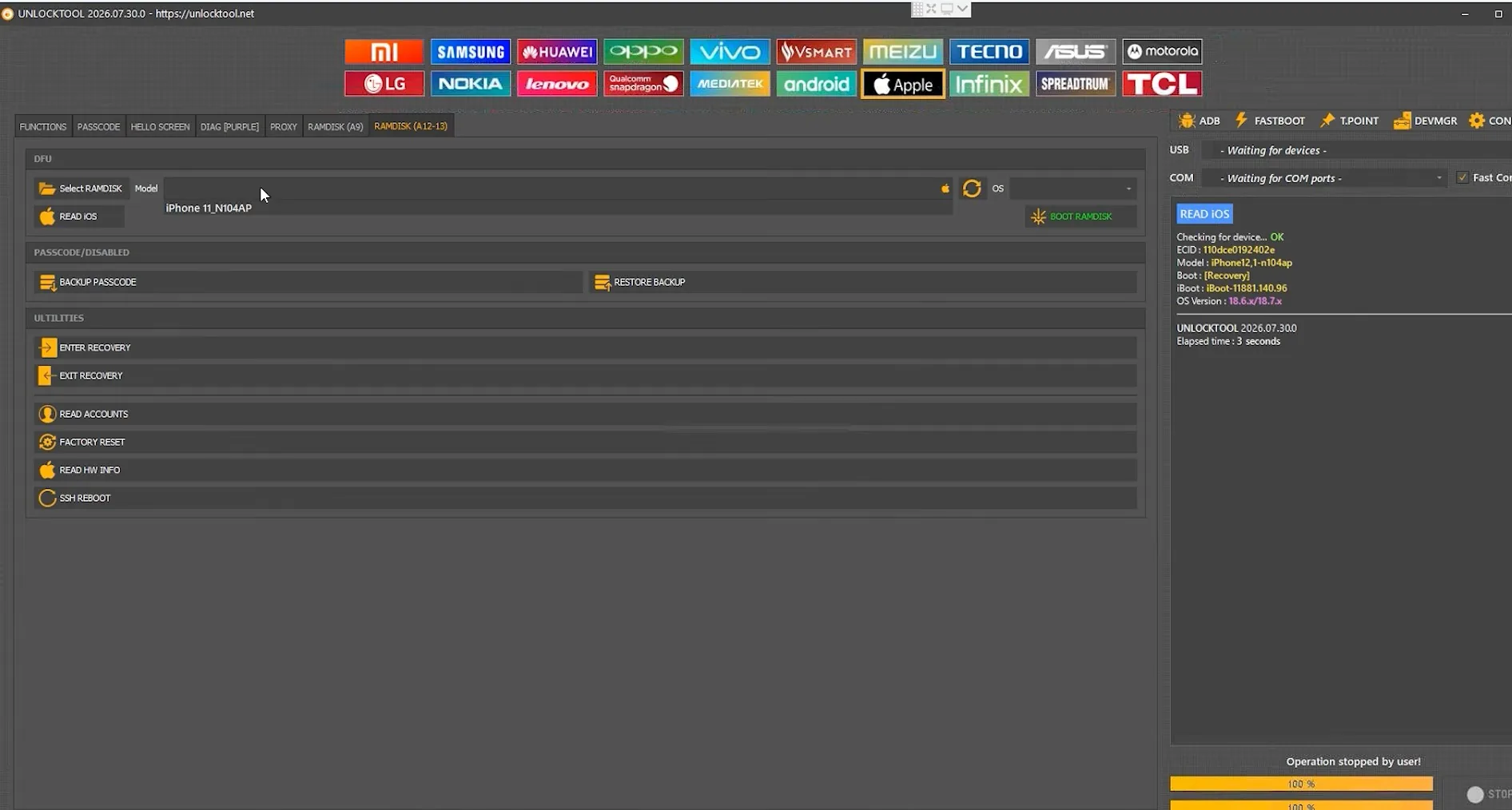This screenshot has width=1512, height=810.
Task: Click the FACTORY RESET button
Action: [585, 442]
